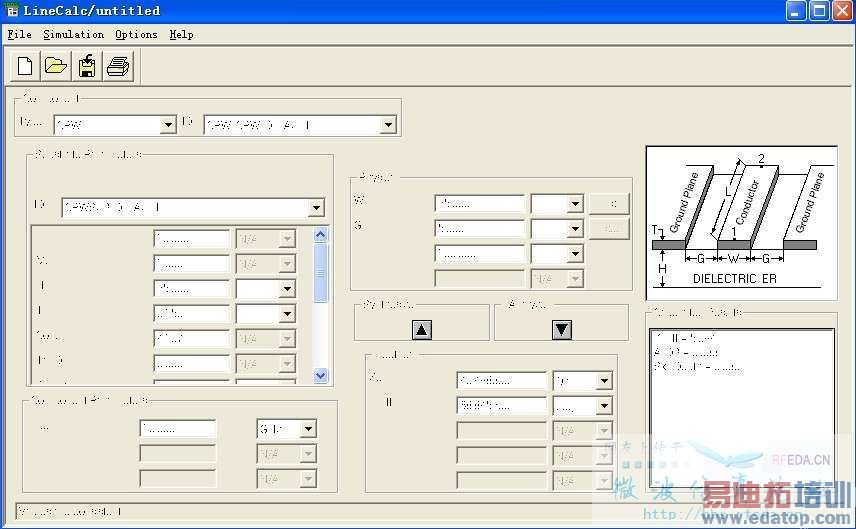
Task: Print using the printer toolbar icon
Action: click(x=118, y=67)
